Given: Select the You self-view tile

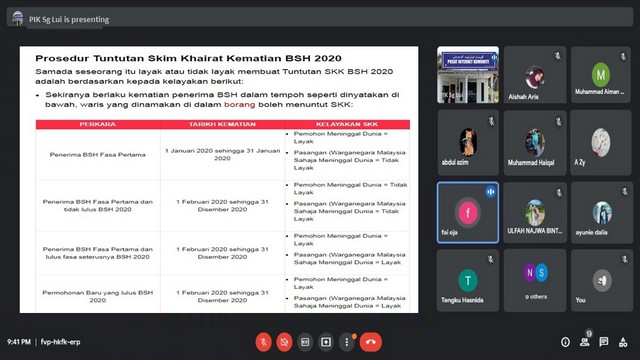Looking at the screenshot, I should (601, 281).
